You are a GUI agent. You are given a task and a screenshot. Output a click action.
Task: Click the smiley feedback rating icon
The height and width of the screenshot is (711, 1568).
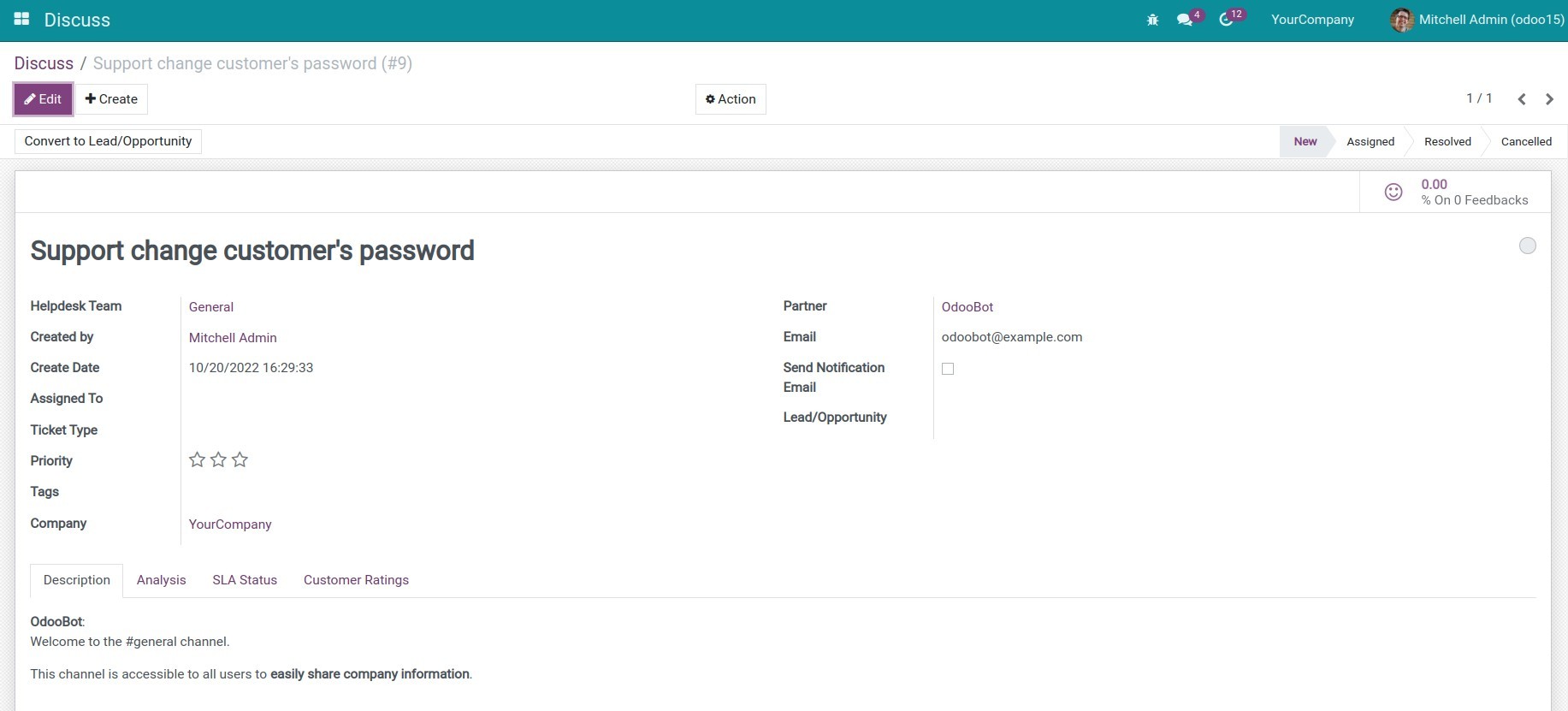(x=1393, y=193)
